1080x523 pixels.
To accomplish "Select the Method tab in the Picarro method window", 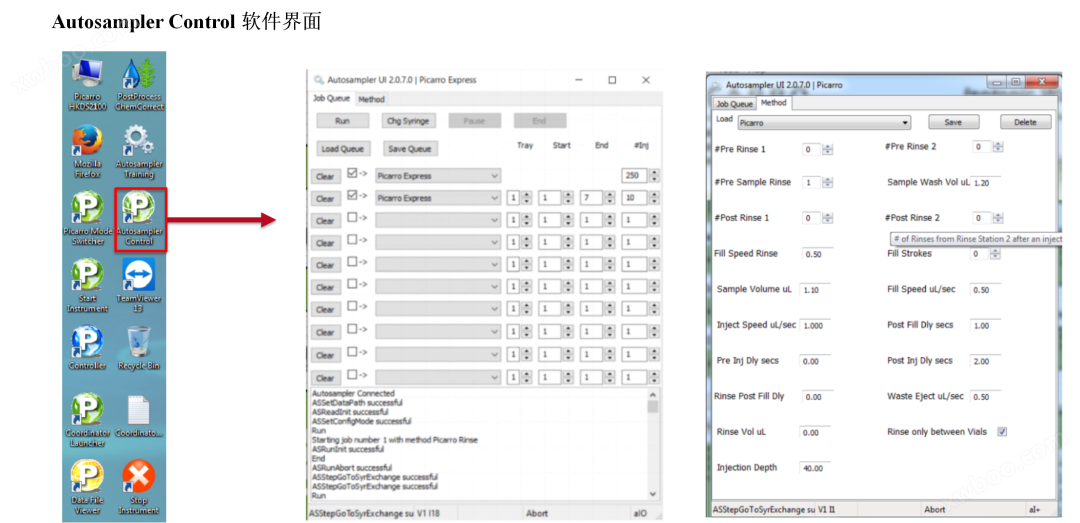I will [x=773, y=103].
